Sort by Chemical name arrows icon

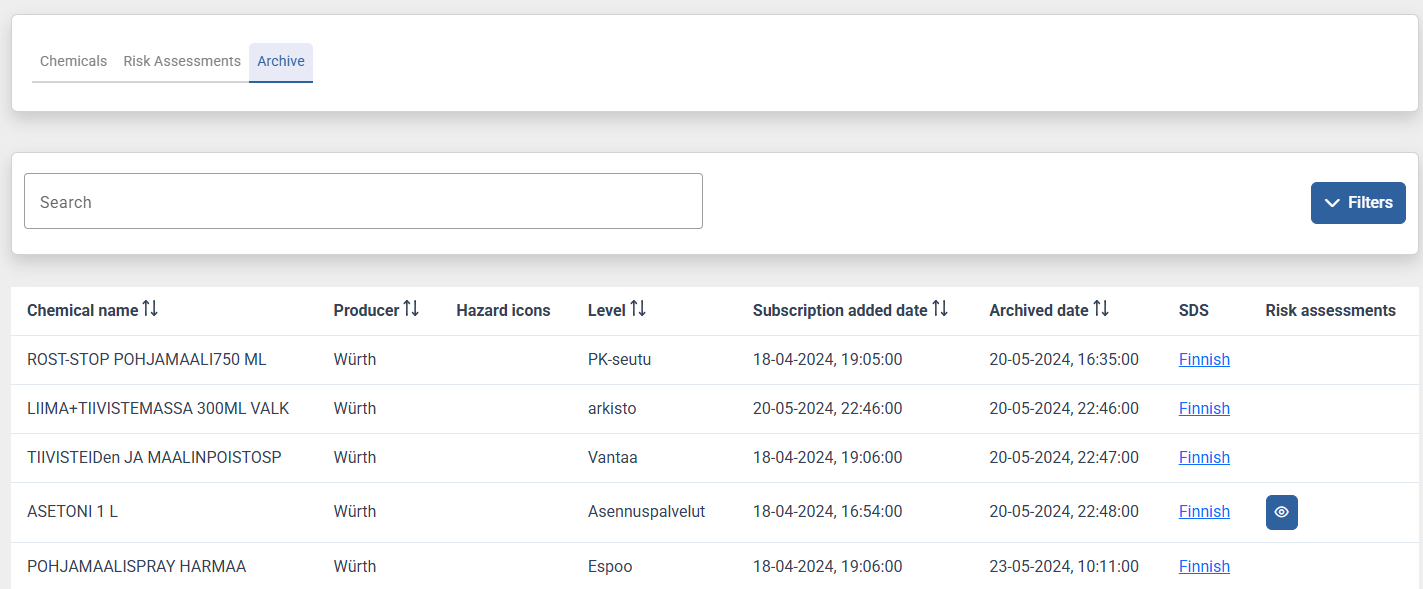[x=150, y=309]
